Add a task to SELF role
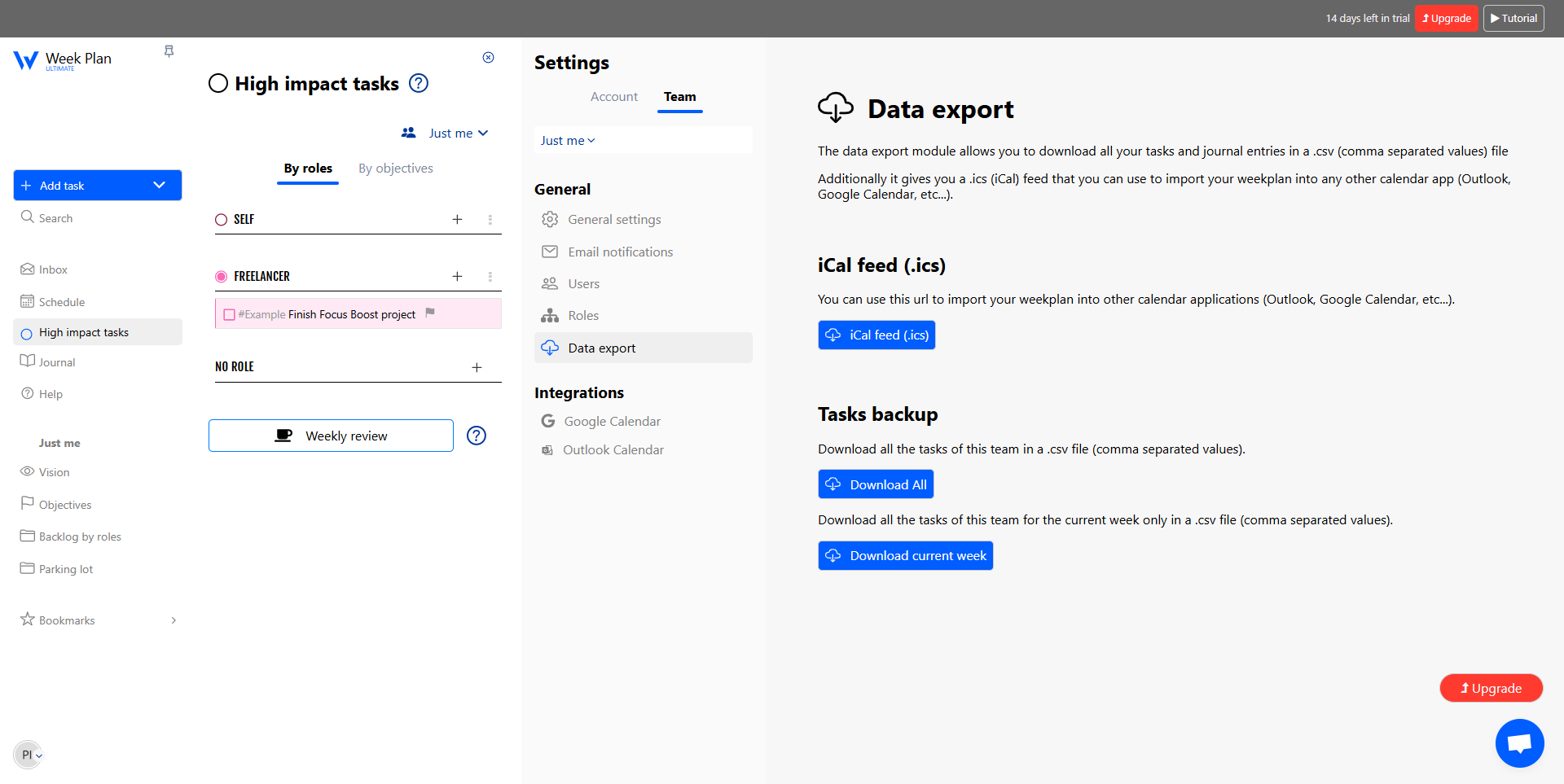Image resolution: width=1564 pixels, height=784 pixels. tap(457, 219)
